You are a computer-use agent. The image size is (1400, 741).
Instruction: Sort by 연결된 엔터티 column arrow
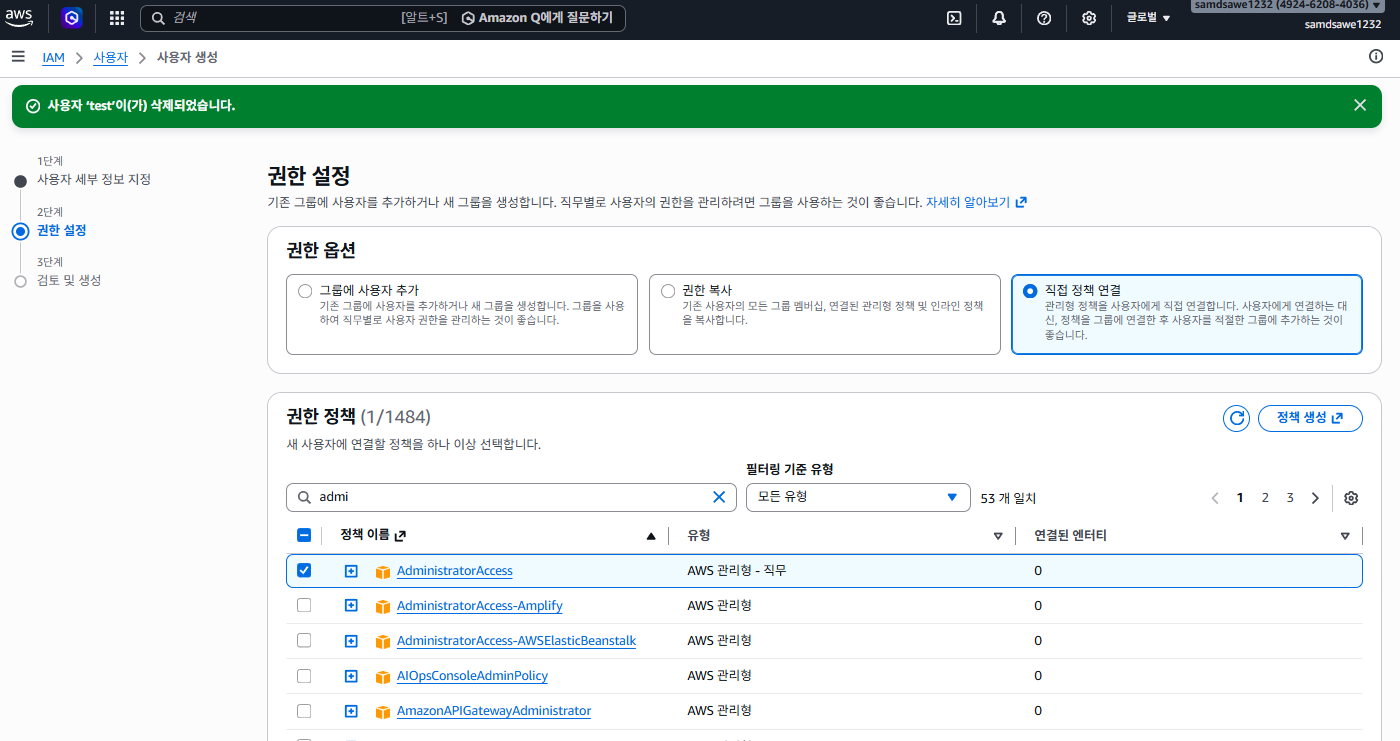point(1345,536)
